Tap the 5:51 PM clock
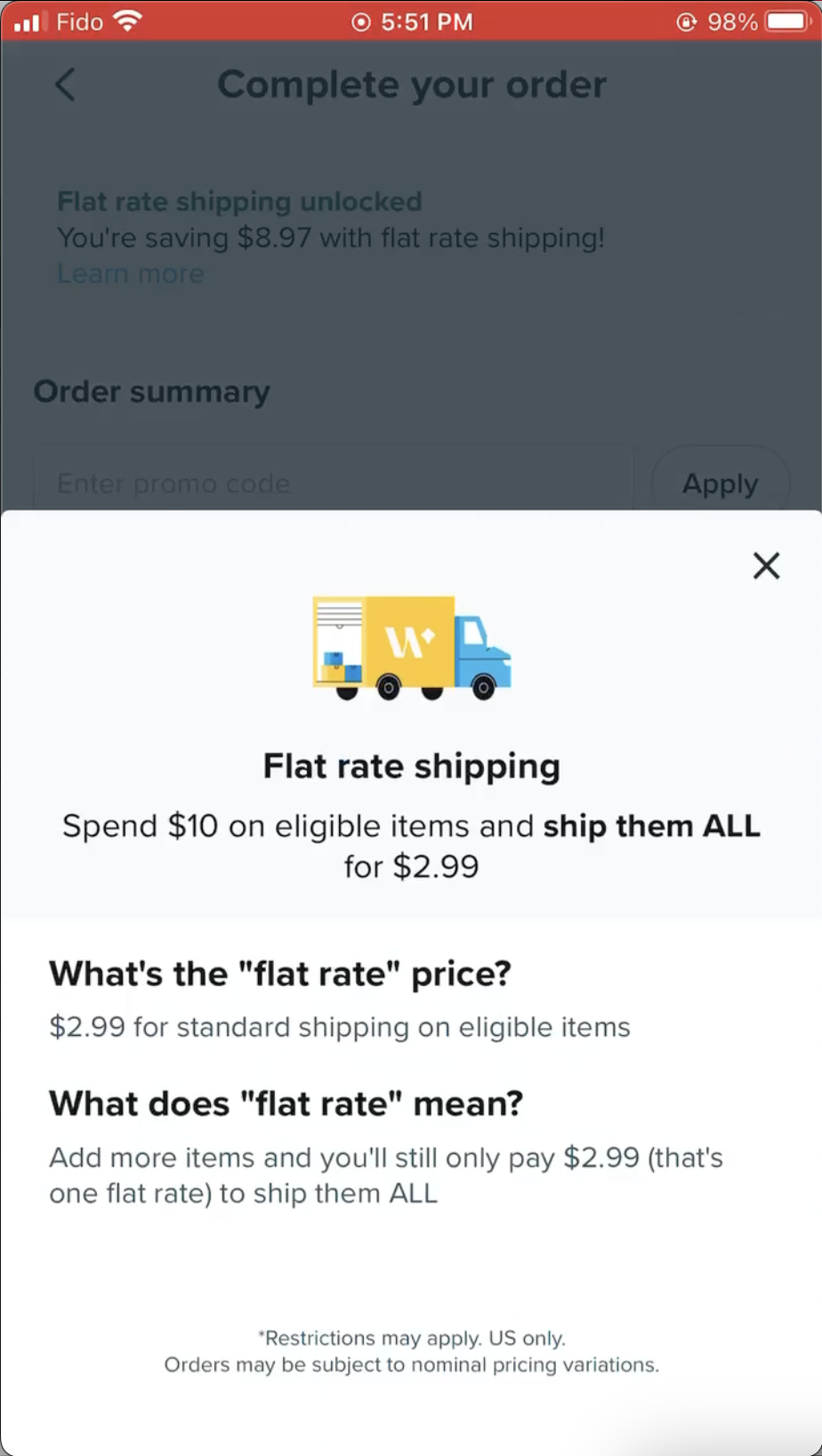822x1456 pixels. point(427,21)
